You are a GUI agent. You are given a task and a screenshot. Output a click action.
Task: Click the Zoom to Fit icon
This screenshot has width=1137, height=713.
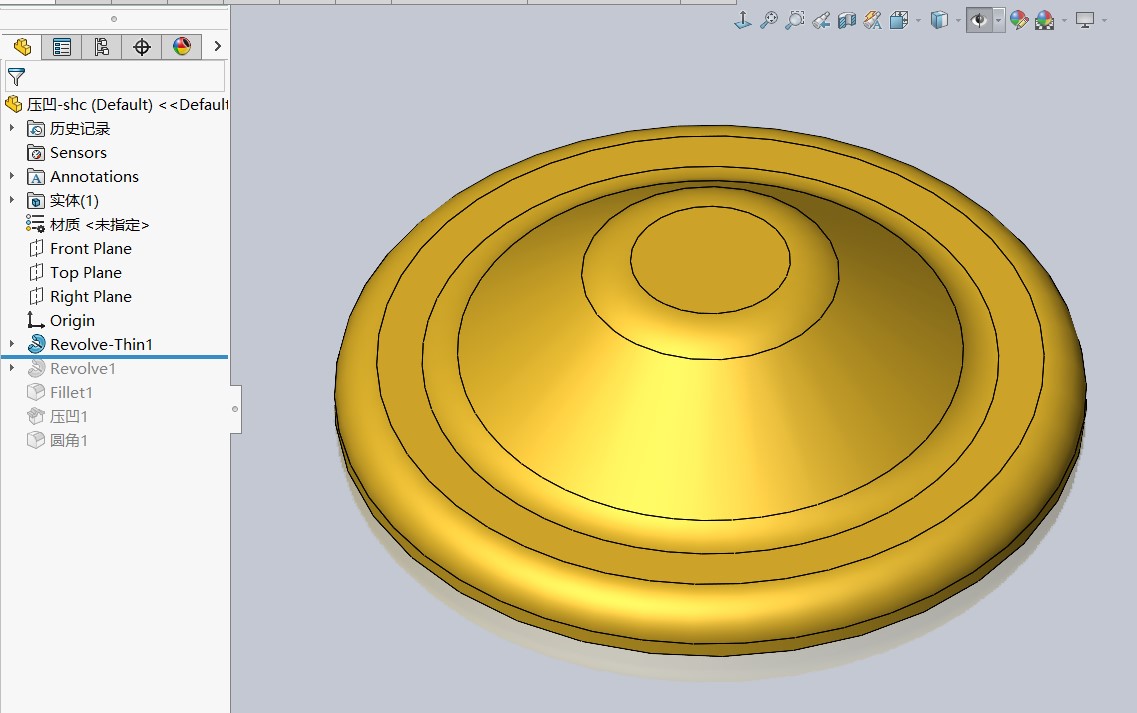[768, 20]
